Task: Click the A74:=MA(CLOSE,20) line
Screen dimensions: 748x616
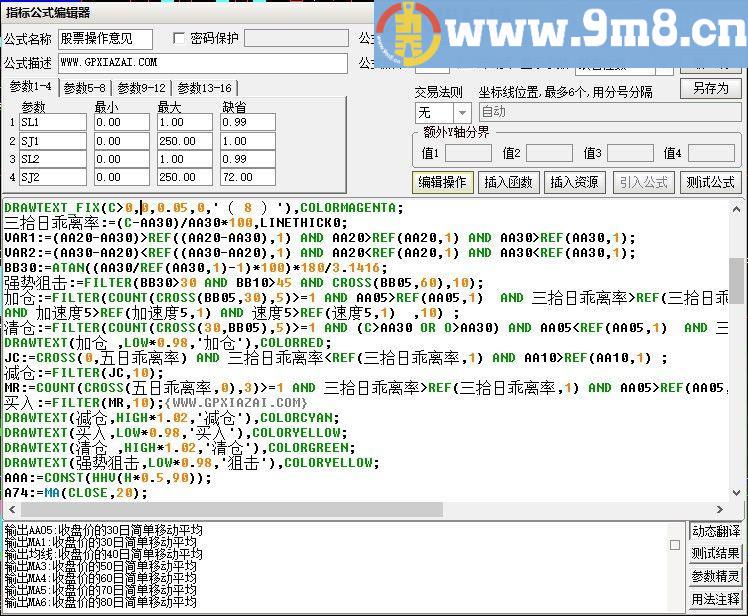Action: point(76,492)
